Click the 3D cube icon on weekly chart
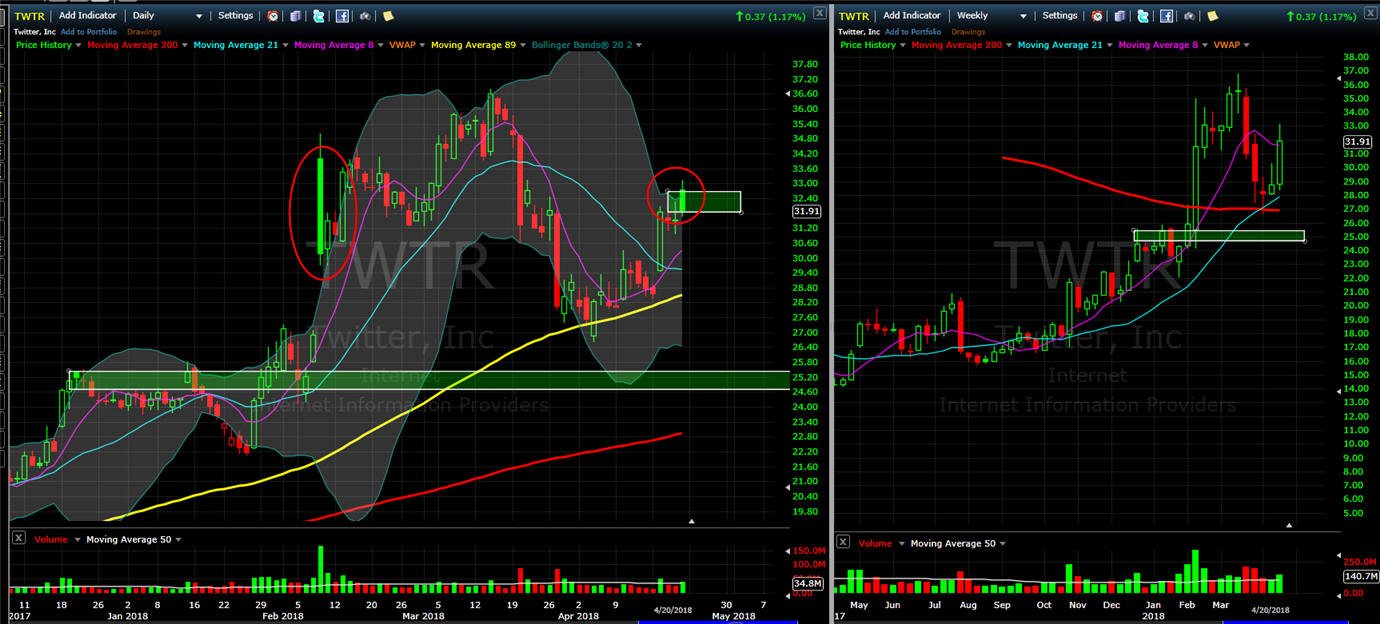 point(1119,16)
